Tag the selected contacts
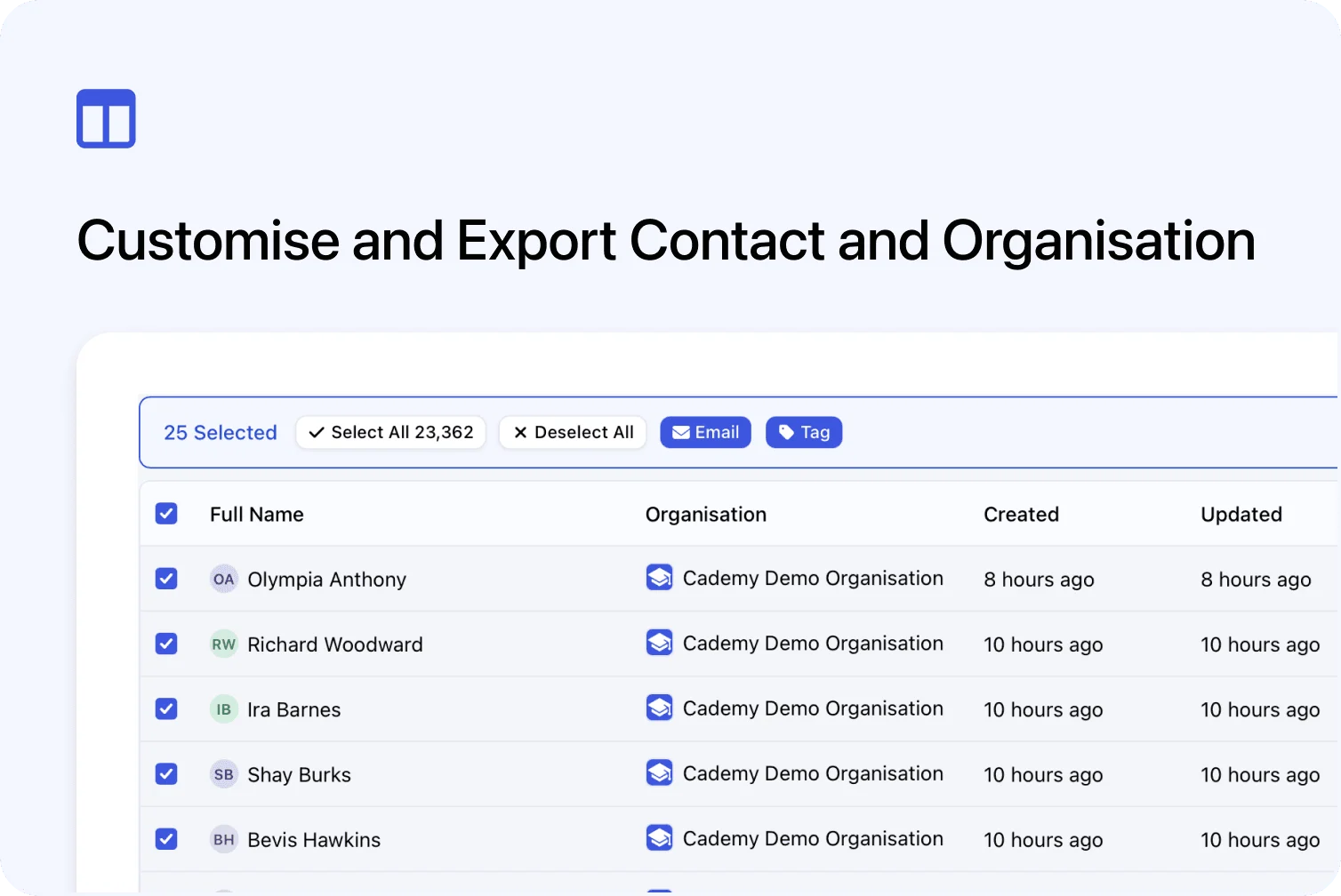The width and height of the screenshot is (1341, 896). tap(804, 433)
